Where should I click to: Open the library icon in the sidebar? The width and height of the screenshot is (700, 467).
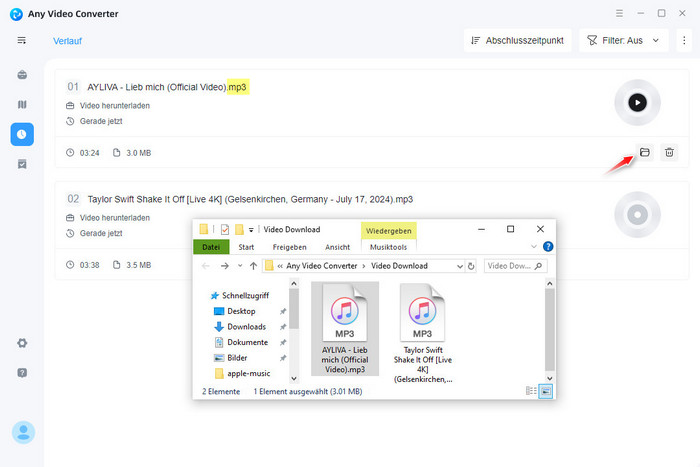22,104
